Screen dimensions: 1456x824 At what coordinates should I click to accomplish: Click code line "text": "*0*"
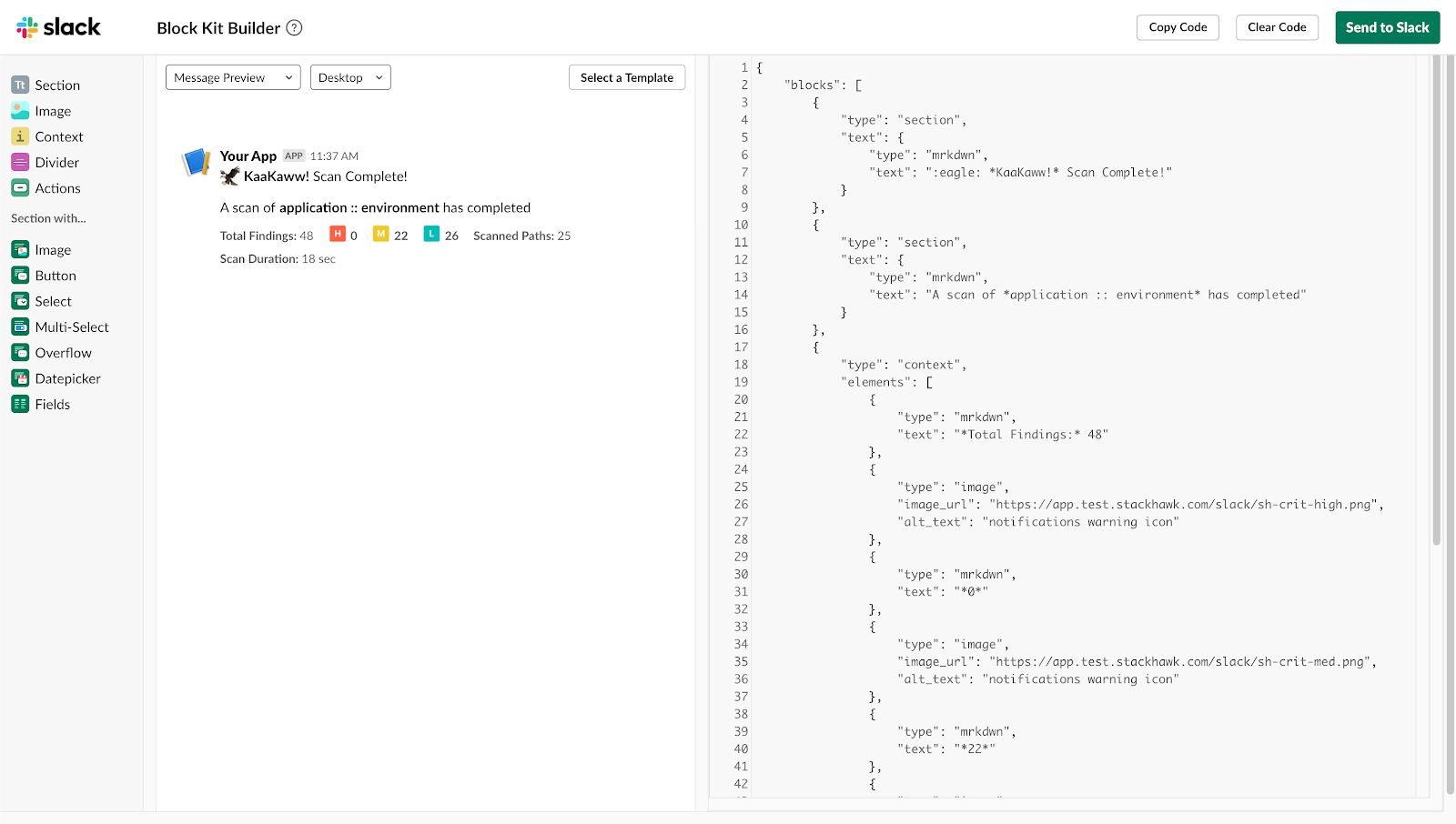[943, 591]
